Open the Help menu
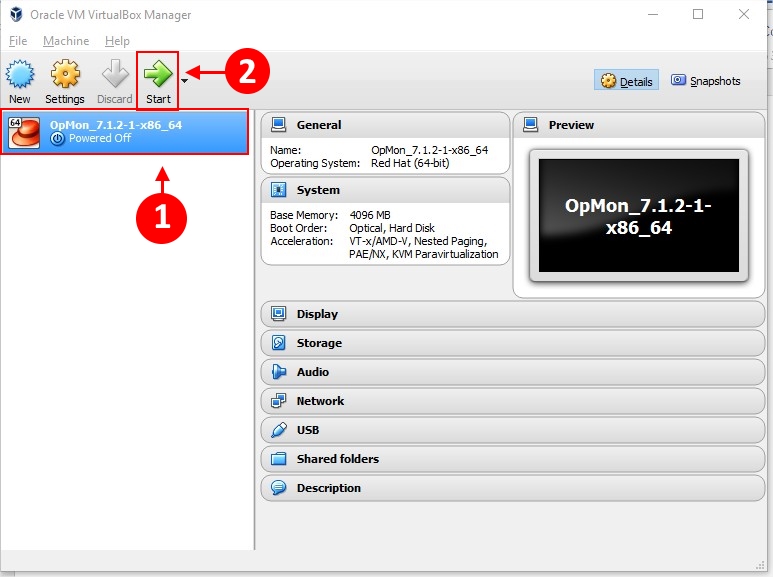Viewport: 773px width, 577px height. click(x=117, y=41)
